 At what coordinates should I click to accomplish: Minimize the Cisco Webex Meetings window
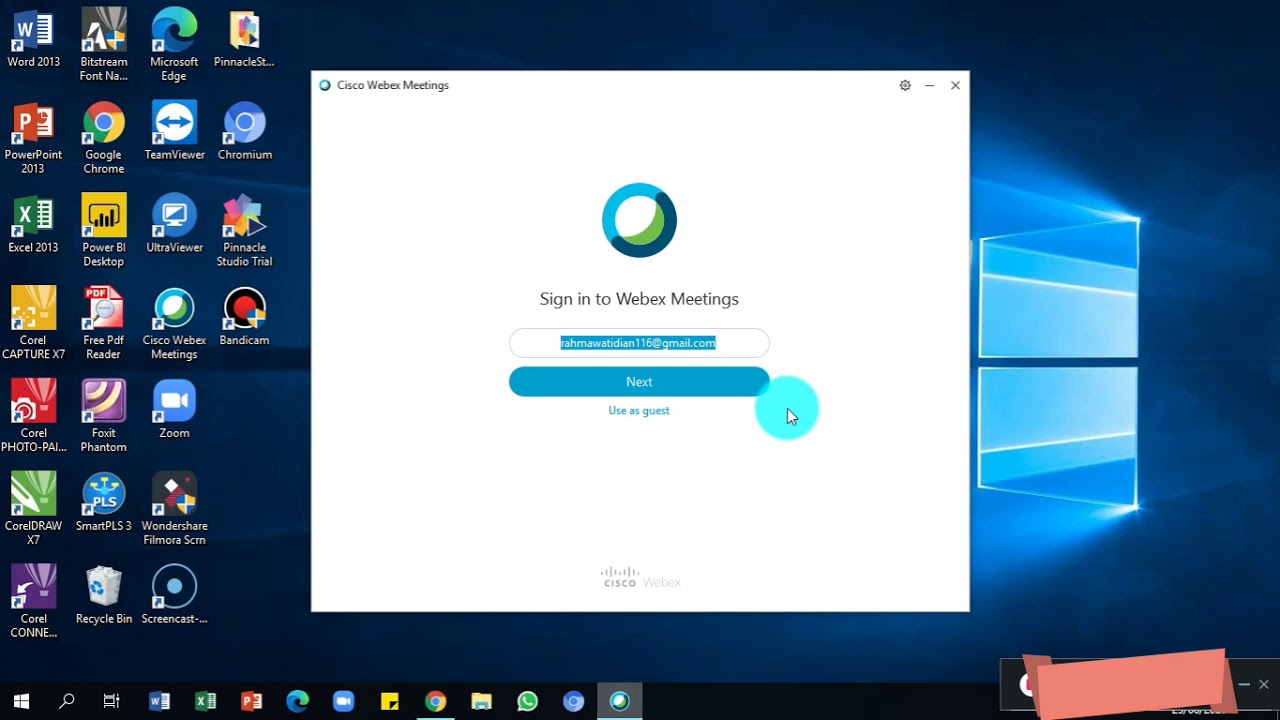(x=930, y=85)
